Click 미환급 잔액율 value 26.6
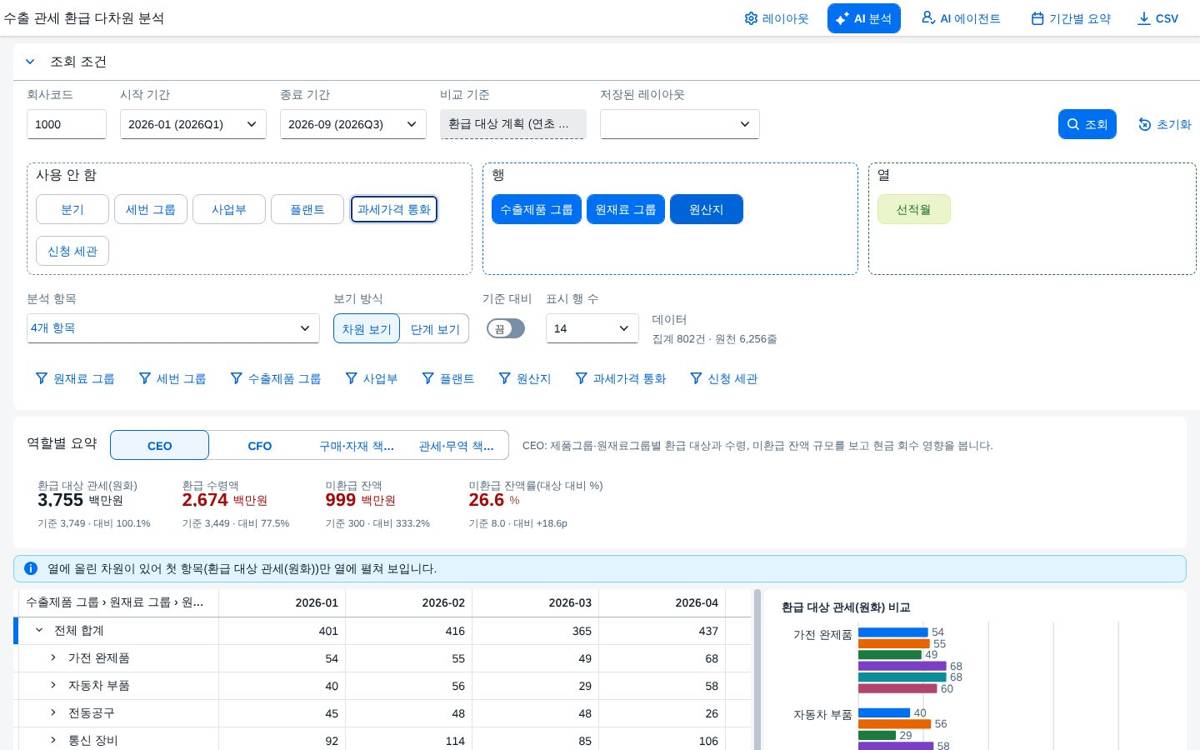Image resolution: width=1200 pixels, height=750 pixels. [486, 500]
